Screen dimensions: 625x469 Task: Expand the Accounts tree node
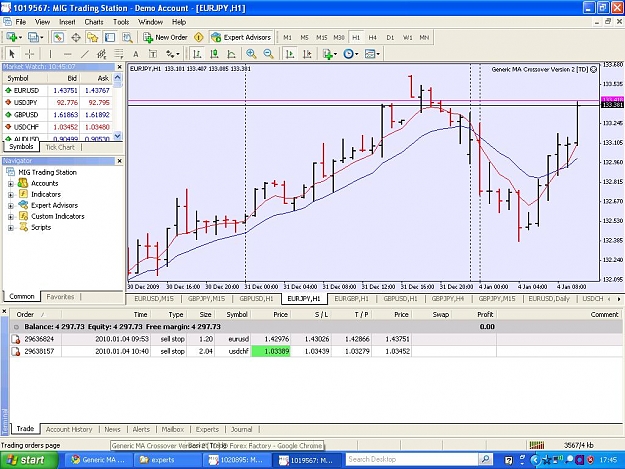[11, 184]
